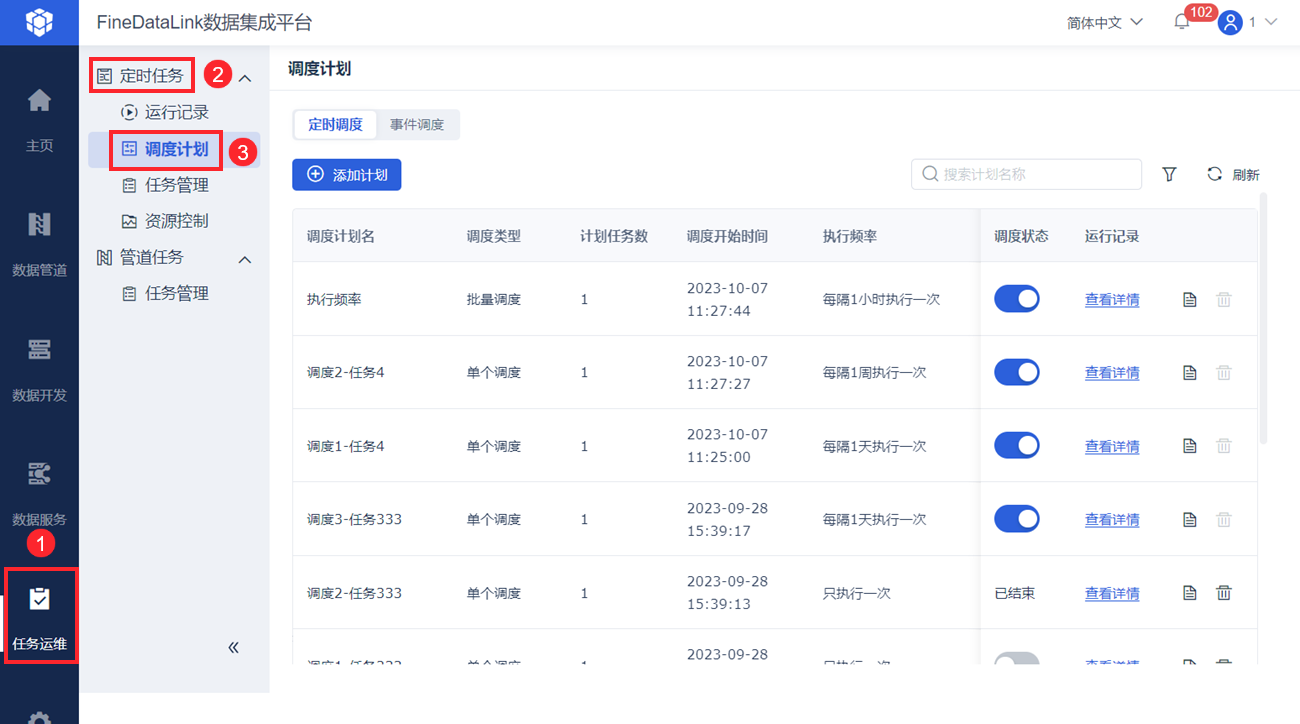Click the 只执行一次 cell for 调度2-任务333
Image resolution: width=1300 pixels, height=724 pixels.
pos(857,593)
